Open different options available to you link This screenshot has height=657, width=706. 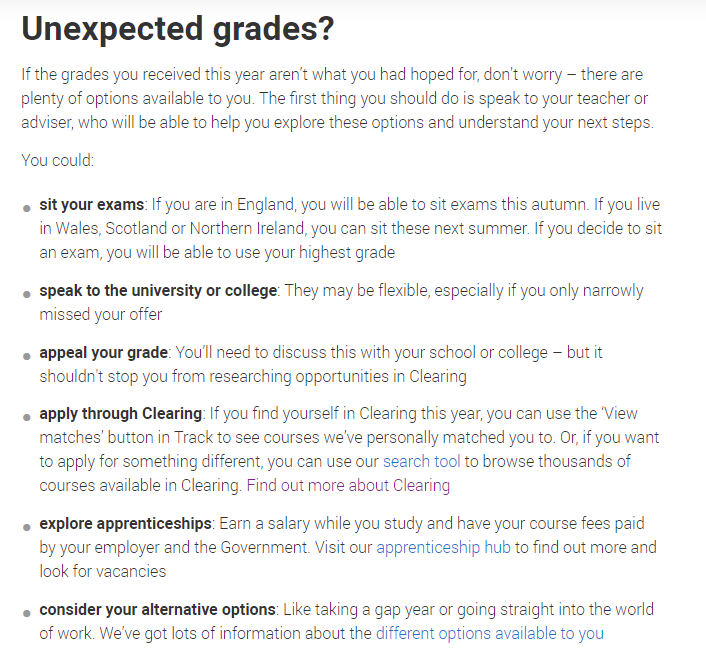click(489, 634)
